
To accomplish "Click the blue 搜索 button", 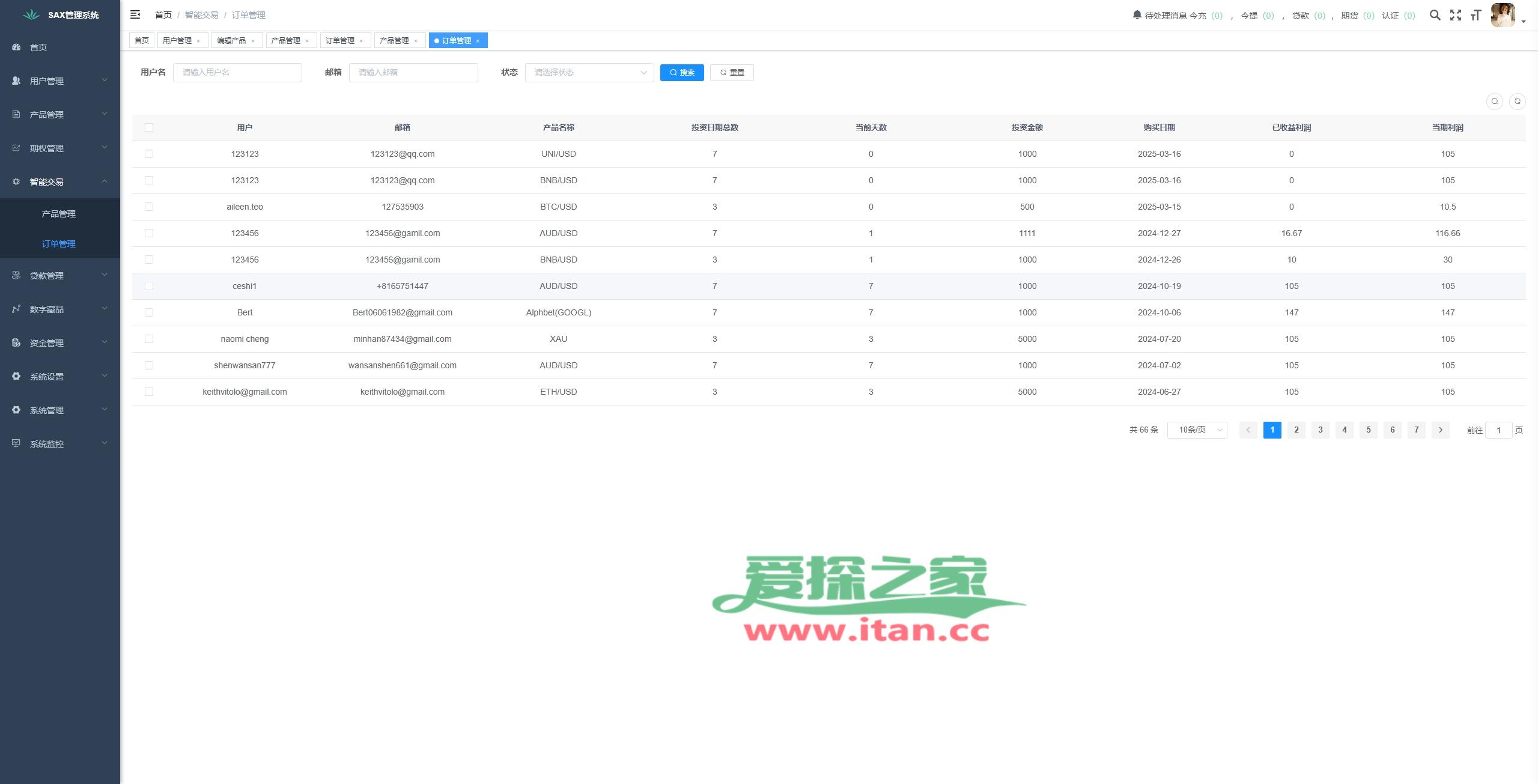I will pos(681,73).
